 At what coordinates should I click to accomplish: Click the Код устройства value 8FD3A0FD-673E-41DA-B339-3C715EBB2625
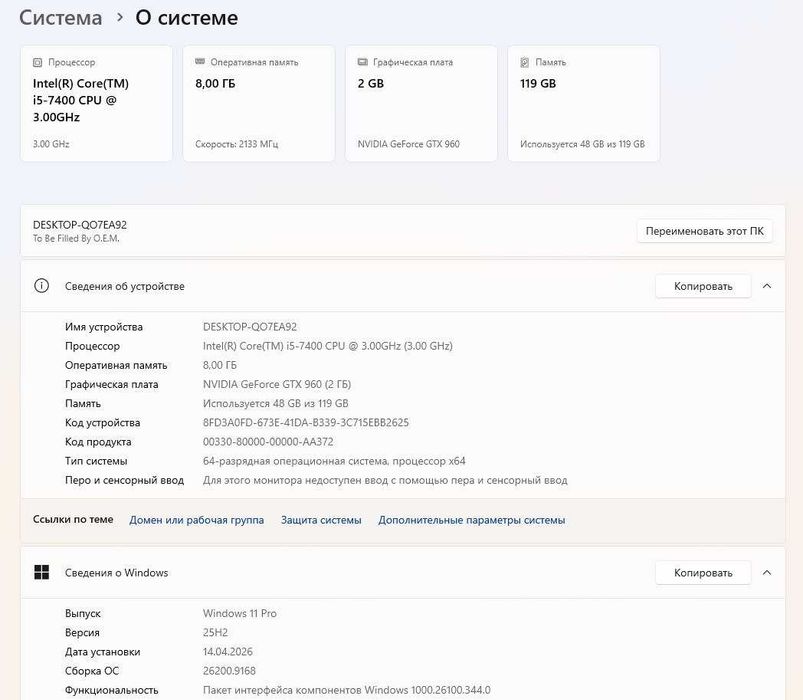point(306,422)
